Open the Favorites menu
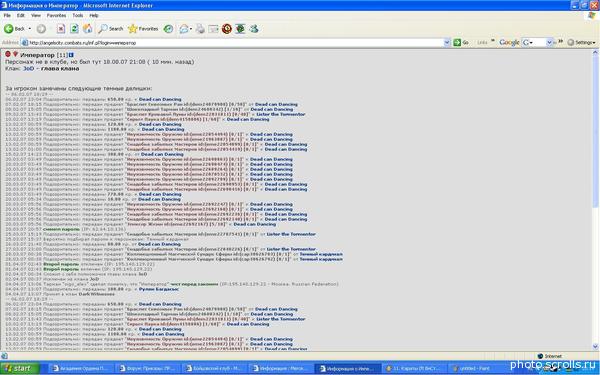600x375 pixels. tap(56, 15)
